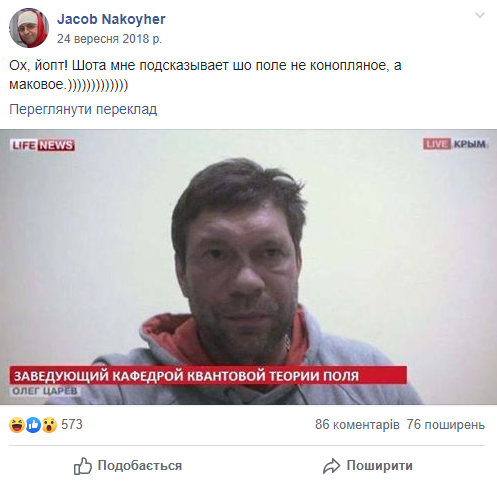Click the red caption banner in photo
Image resolution: width=497 pixels, height=485 pixels.
[x=208, y=375]
